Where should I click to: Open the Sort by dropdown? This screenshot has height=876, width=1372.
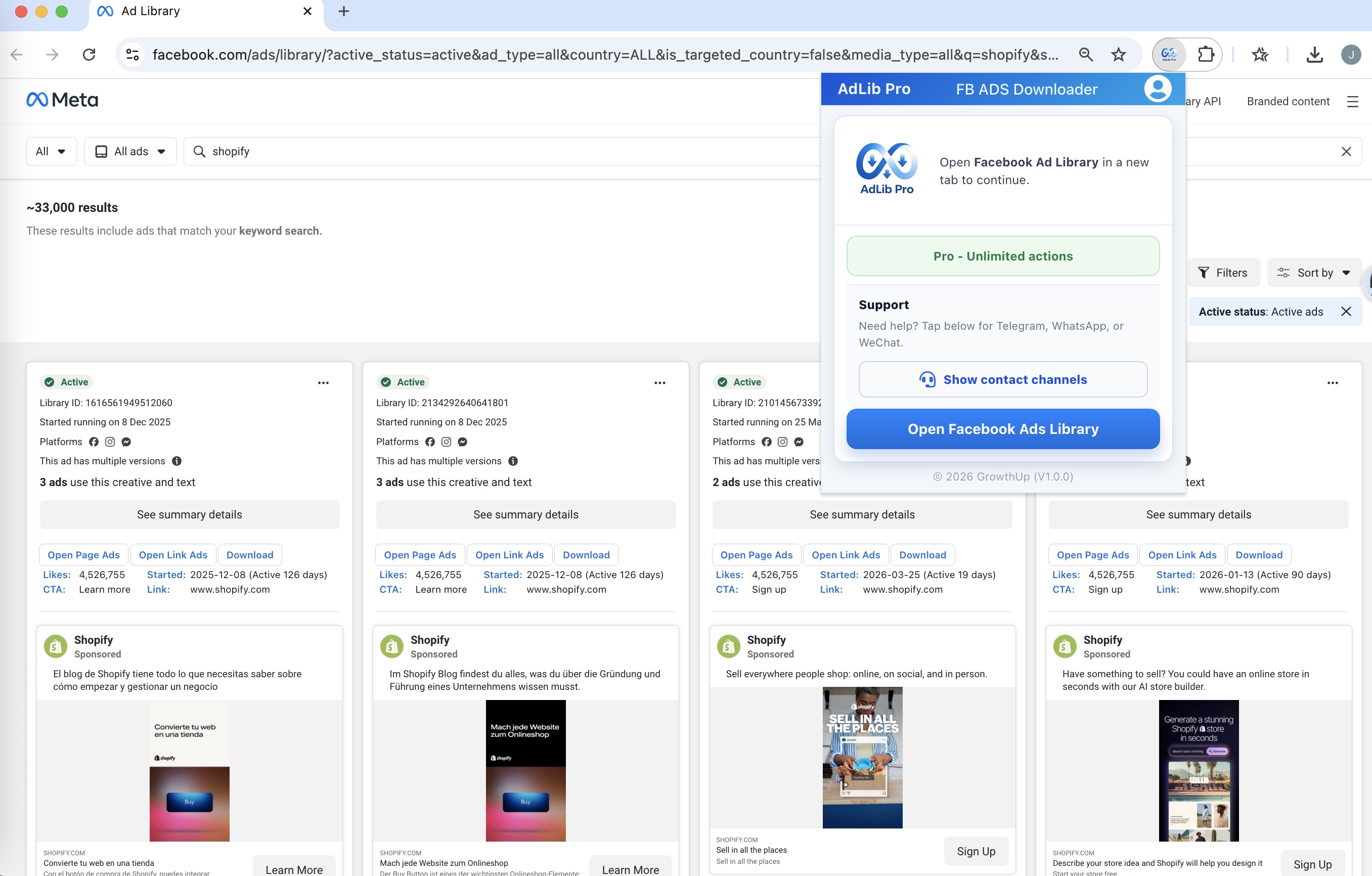pos(1314,273)
